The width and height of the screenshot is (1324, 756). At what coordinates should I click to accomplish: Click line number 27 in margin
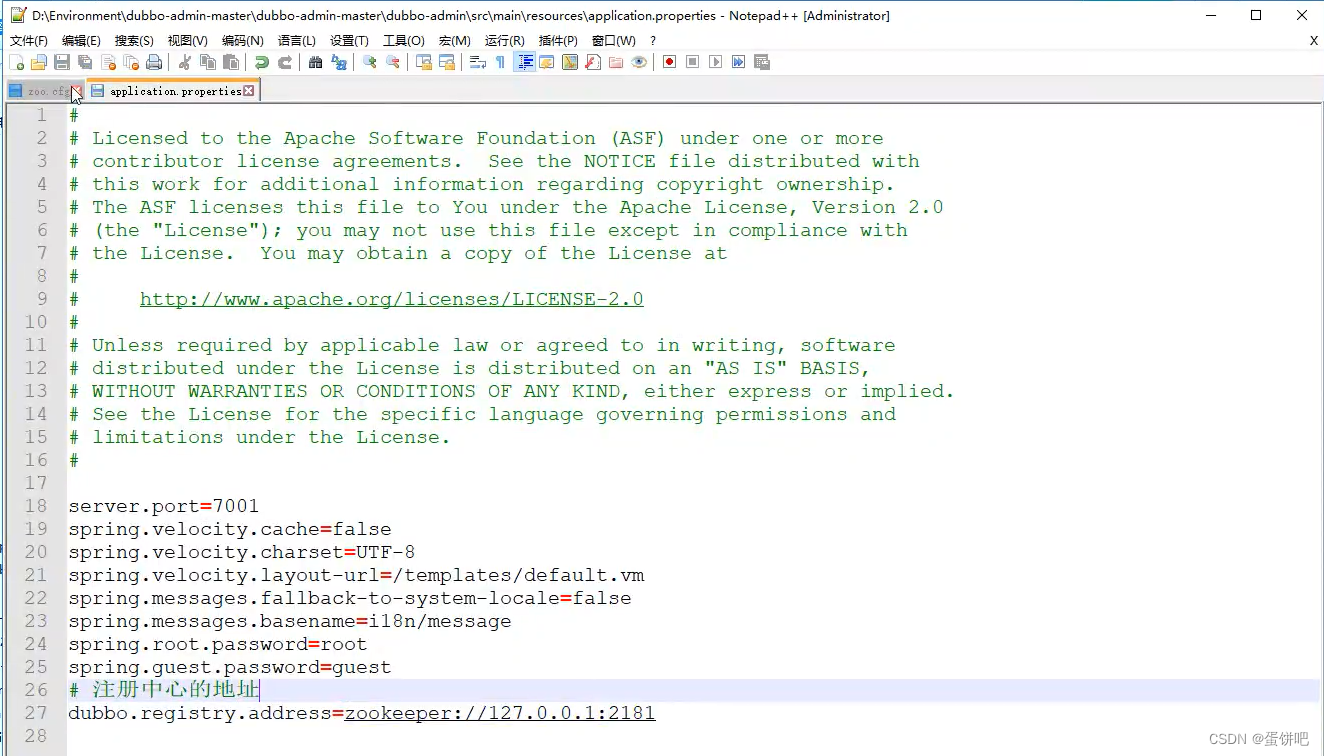[x=36, y=713]
